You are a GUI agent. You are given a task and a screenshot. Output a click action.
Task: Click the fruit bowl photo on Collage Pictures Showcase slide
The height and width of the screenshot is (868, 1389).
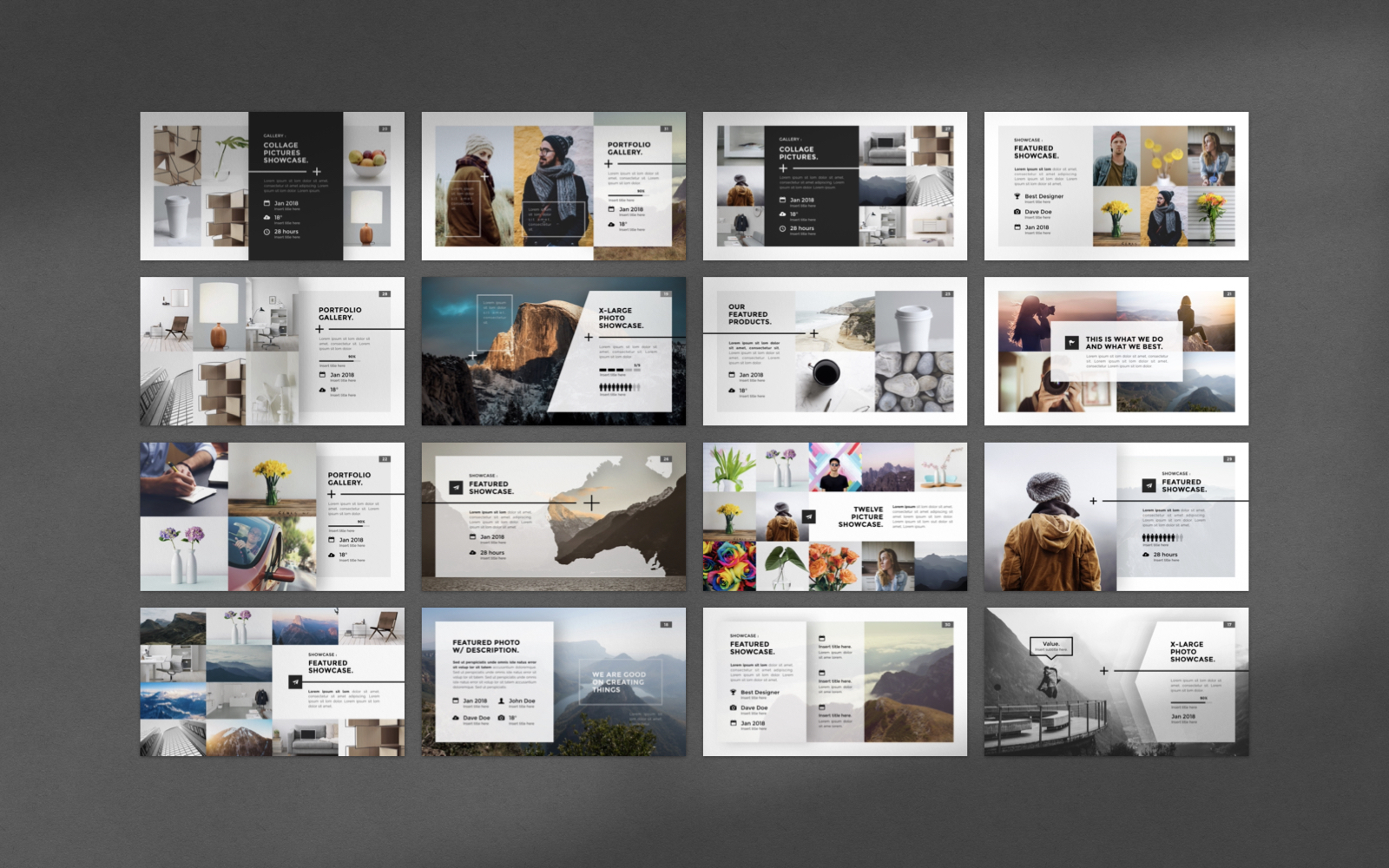point(367,161)
